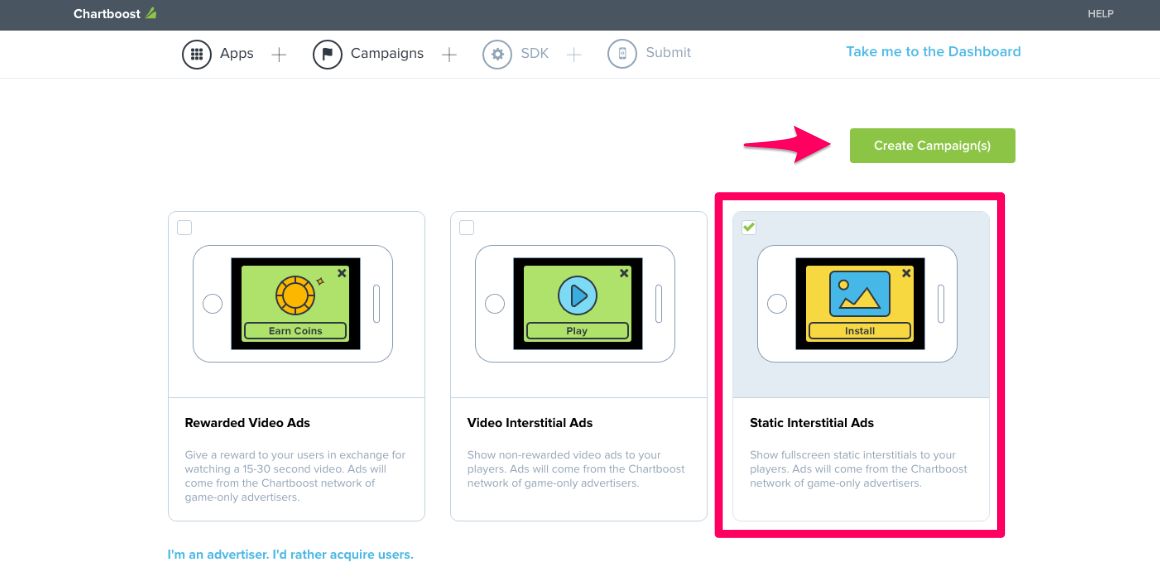Image resolution: width=1160 pixels, height=583 pixels.
Task: Check the Rewarded Video Ads checkbox
Action: (x=184, y=227)
